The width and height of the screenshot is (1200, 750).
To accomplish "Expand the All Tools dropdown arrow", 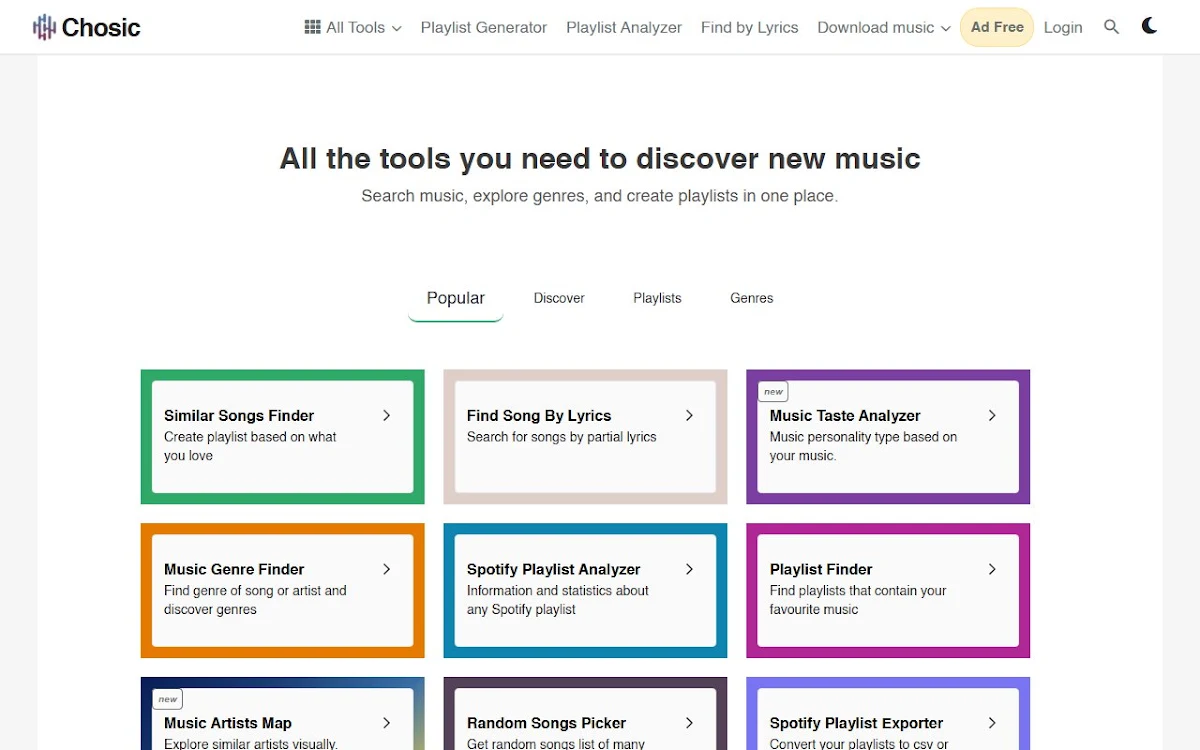I will point(397,29).
